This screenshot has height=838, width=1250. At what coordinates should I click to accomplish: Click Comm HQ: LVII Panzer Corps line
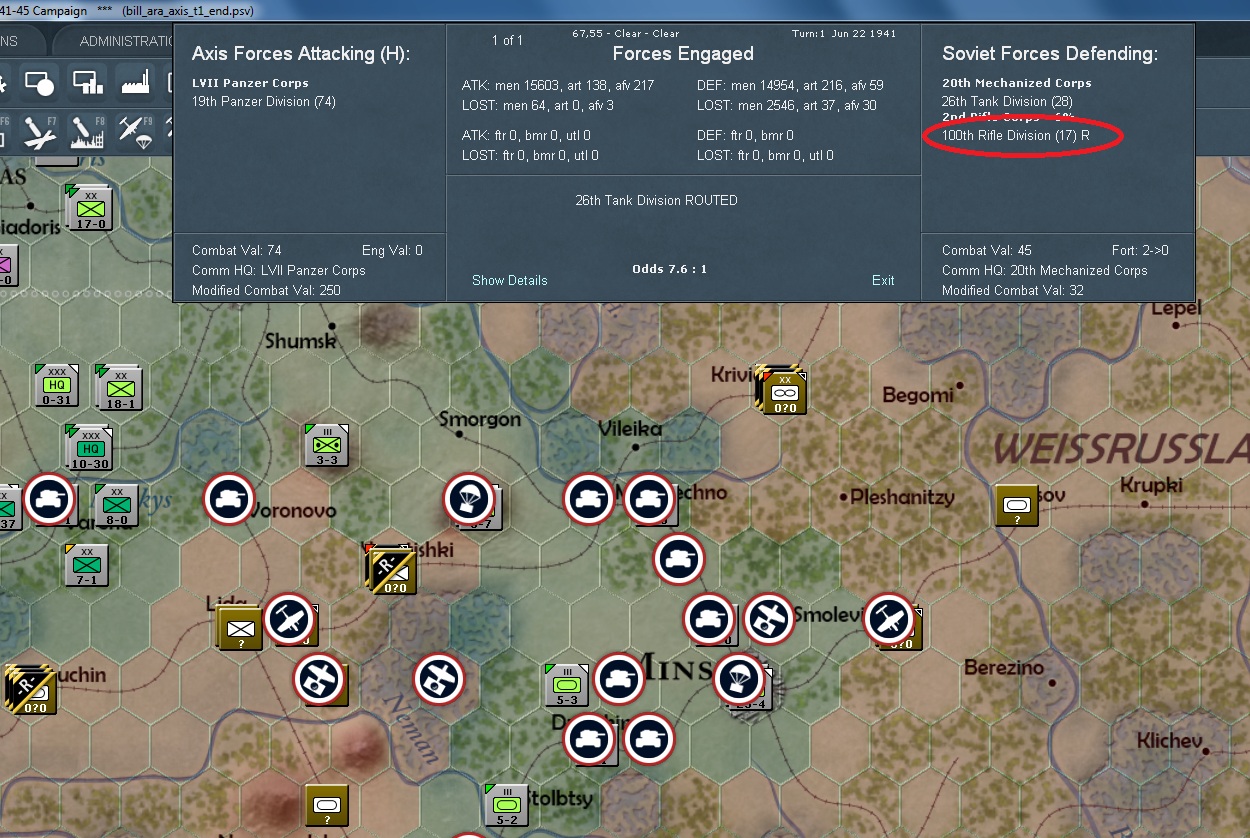tap(279, 270)
